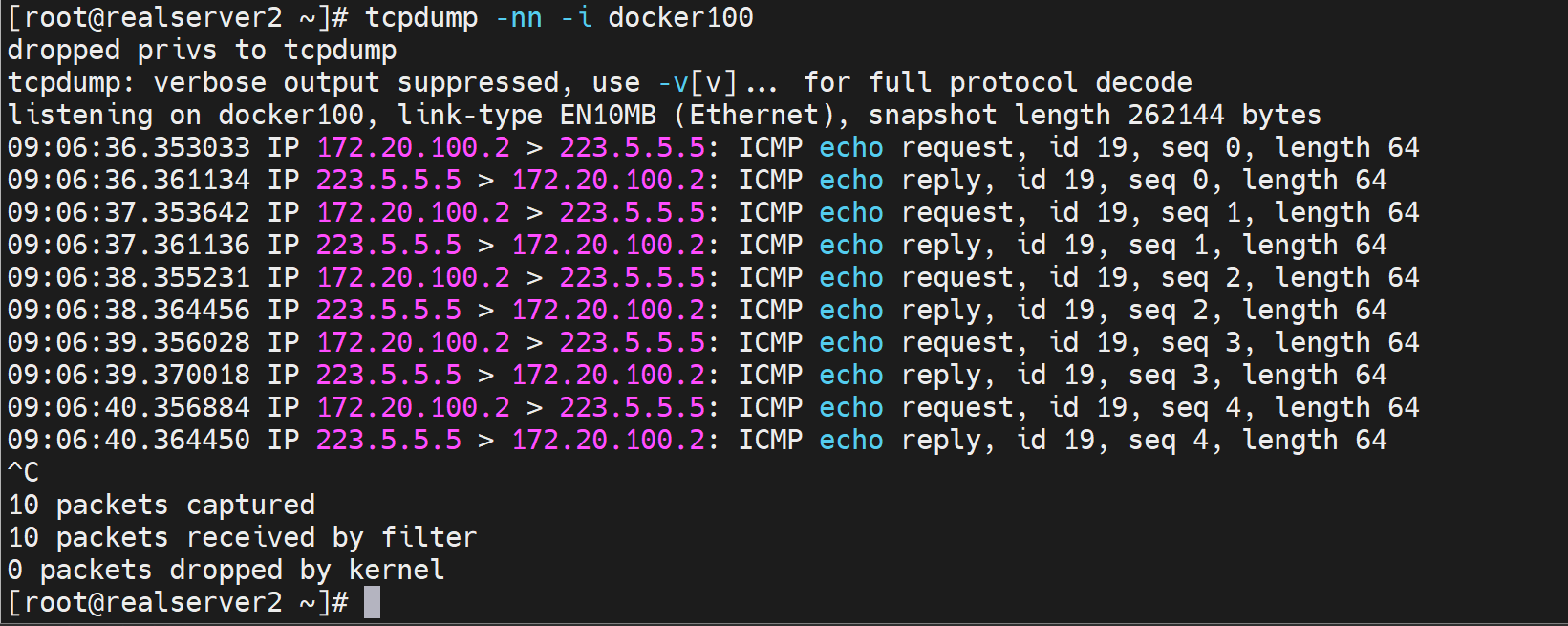The width and height of the screenshot is (1568, 626).
Task: Click the "0 packets dropped by kernel" line
Action: tap(226, 570)
